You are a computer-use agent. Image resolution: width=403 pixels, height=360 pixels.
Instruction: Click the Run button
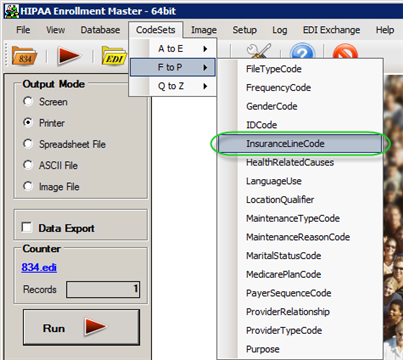pyautogui.click(x=81, y=327)
